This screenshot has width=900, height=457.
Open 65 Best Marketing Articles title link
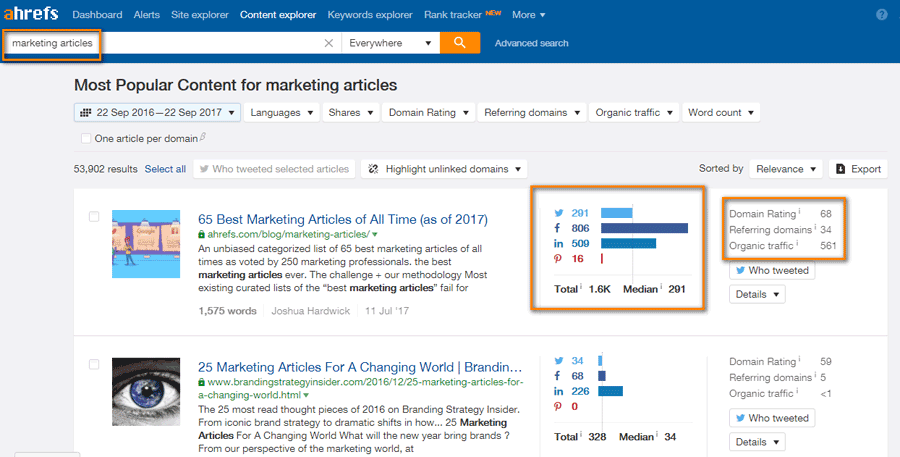[x=343, y=219]
